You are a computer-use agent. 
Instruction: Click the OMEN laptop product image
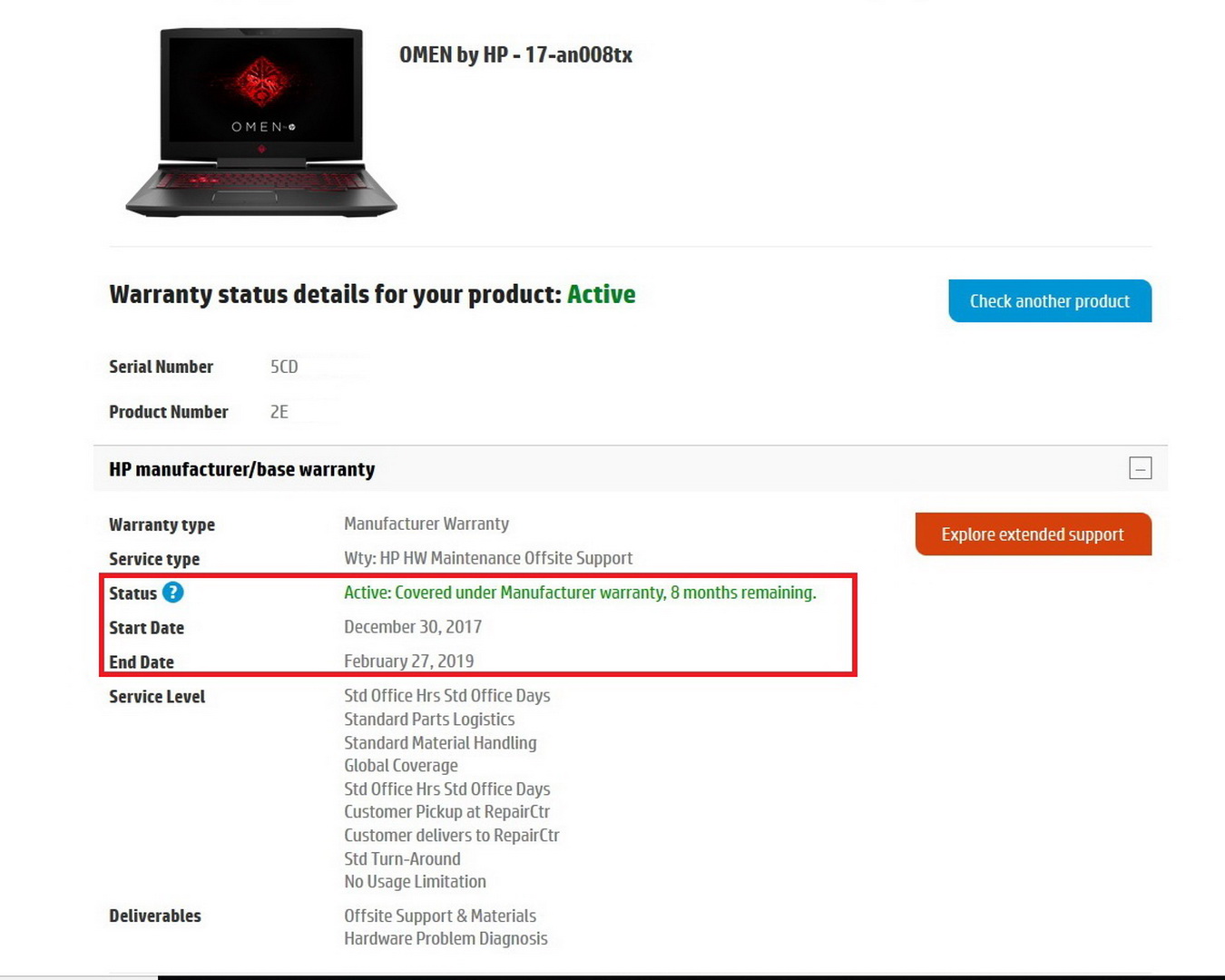[x=261, y=122]
